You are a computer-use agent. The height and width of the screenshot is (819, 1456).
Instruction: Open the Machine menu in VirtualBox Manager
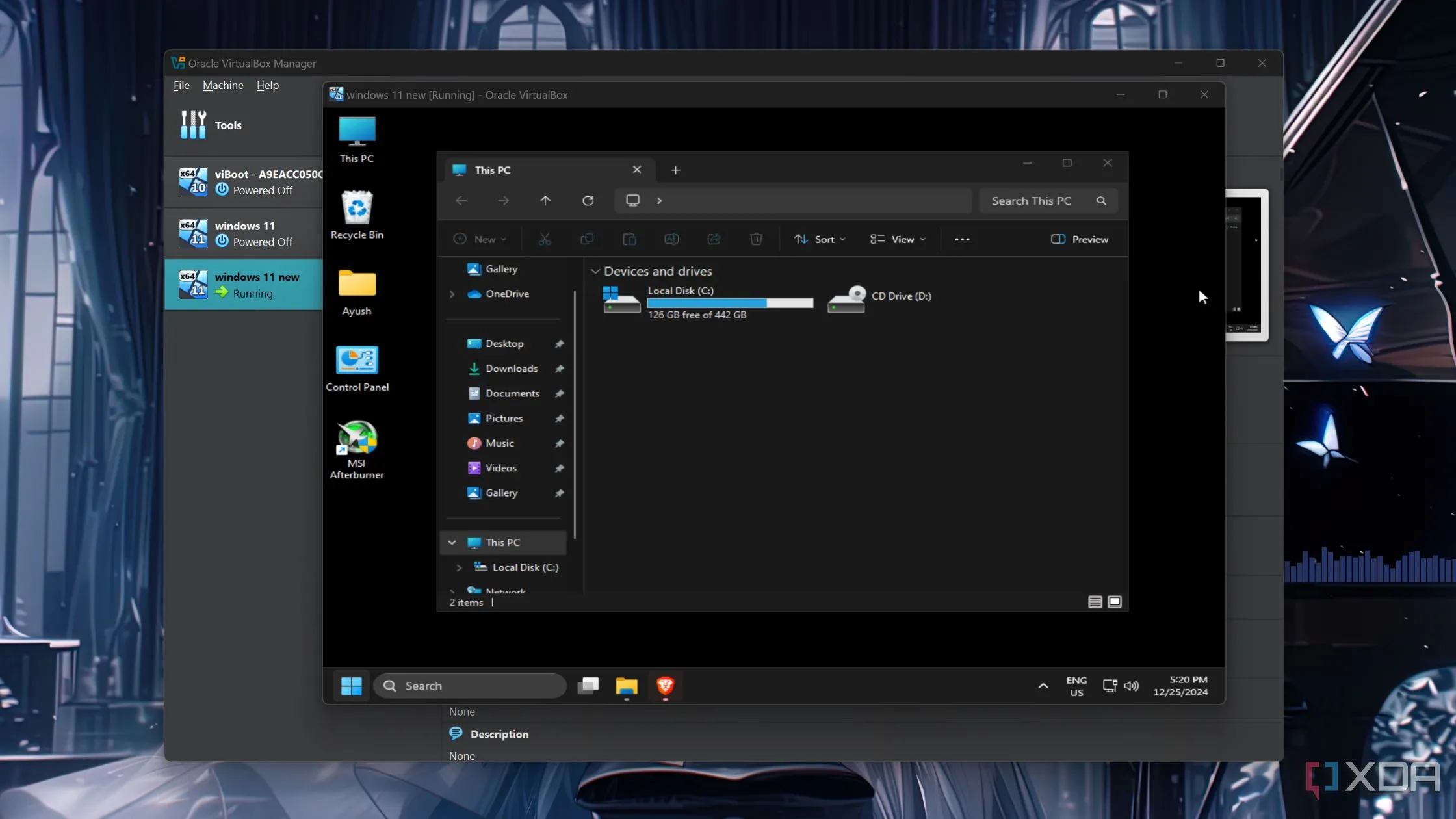223,85
